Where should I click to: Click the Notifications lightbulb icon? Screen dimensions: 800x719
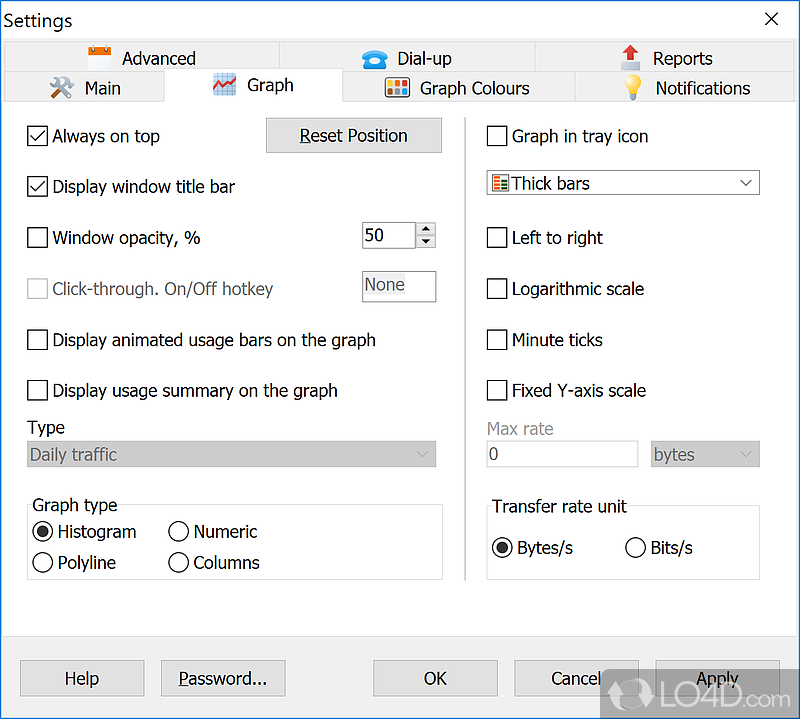pyautogui.click(x=633, y=87)
